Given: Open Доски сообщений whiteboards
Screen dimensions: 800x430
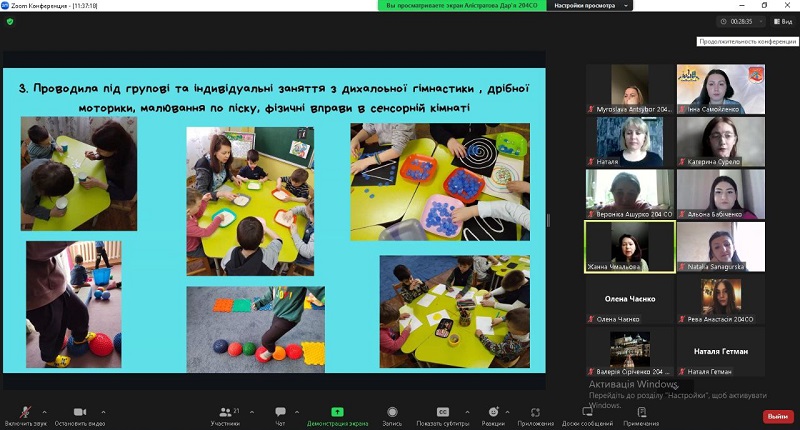Looking at the screenshot, I should [588, 415].
